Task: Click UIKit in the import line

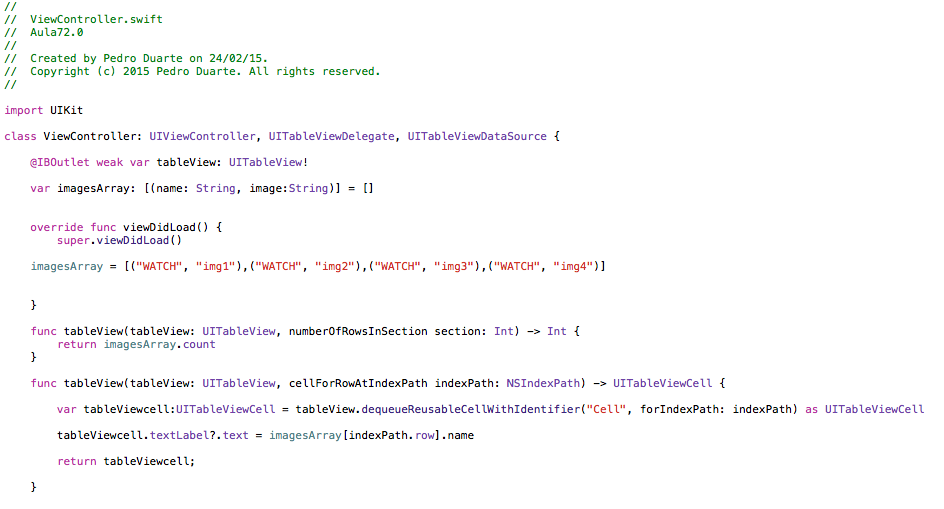Action: [66, 110]
